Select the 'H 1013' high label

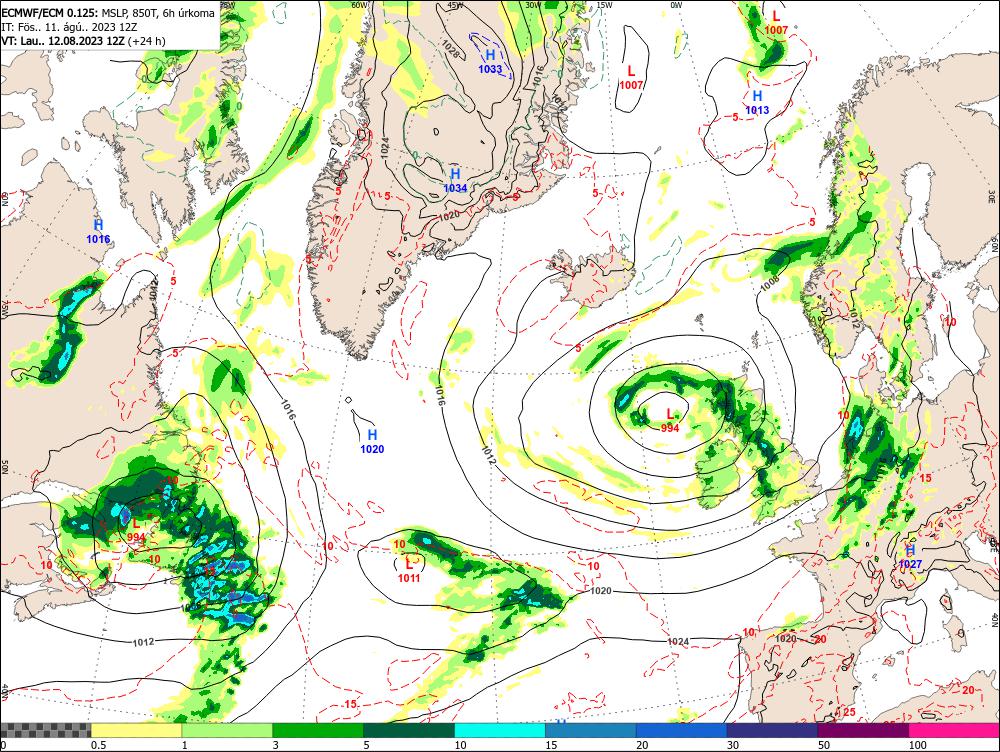click(x=757, y=102)
